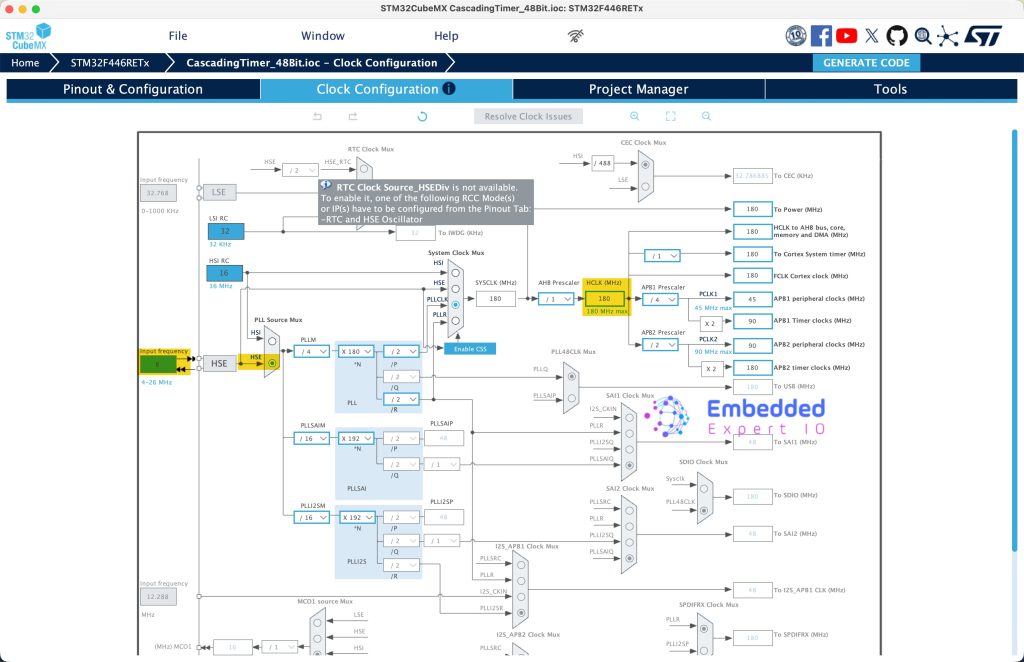Click the info icon beside Clock Configuration
Screen dimensions: 1024x662
click(x=449, y=89)
